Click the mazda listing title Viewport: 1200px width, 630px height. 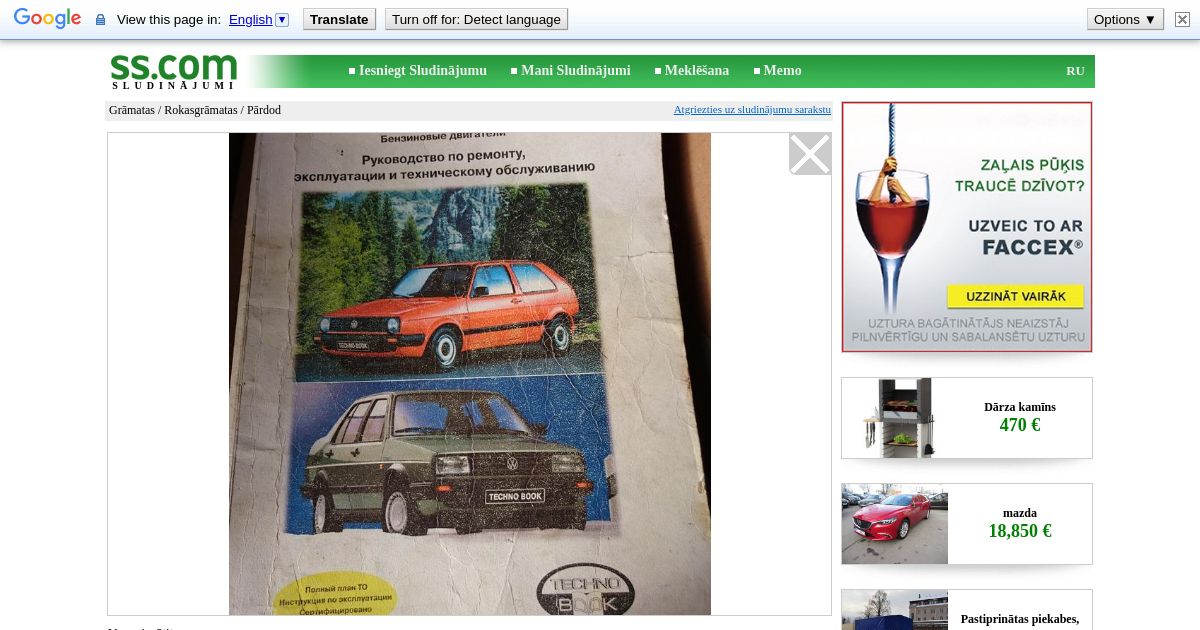[x=1020, y=513]
